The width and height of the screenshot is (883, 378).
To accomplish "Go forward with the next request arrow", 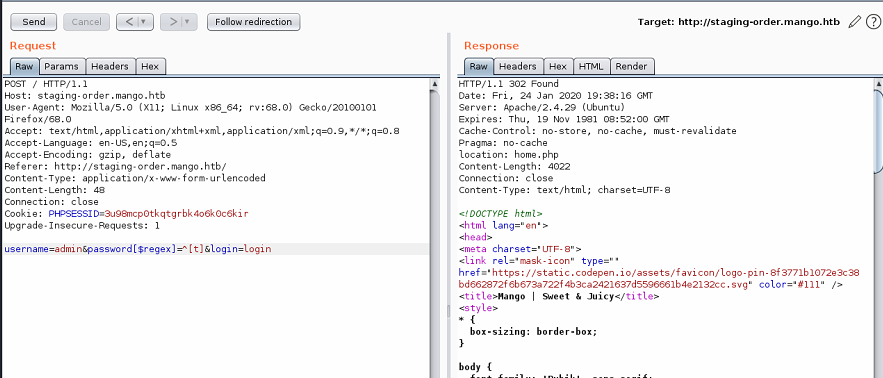I will pos(173,22).
